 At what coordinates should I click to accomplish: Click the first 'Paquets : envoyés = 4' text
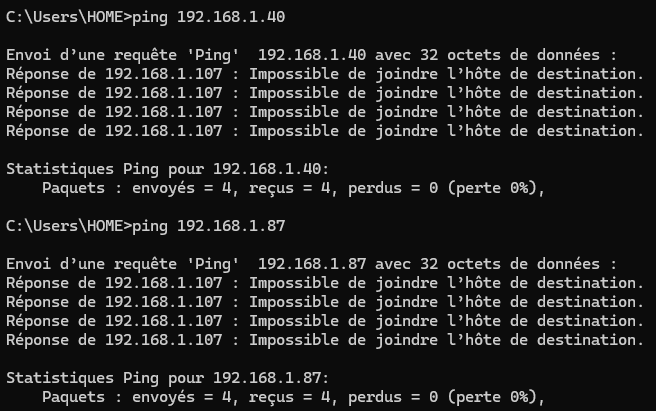(137, 188)
